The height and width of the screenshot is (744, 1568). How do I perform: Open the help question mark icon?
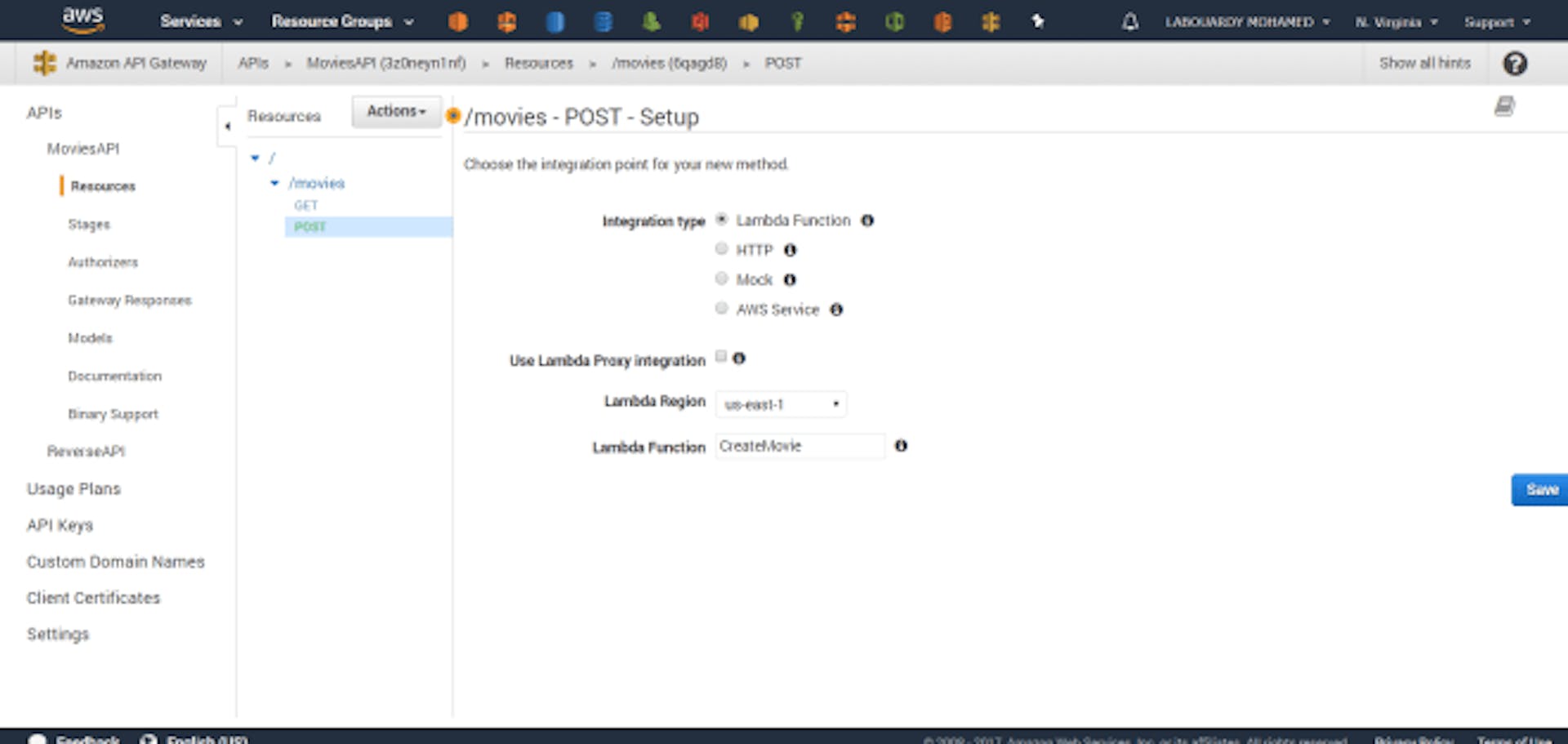1515,63
